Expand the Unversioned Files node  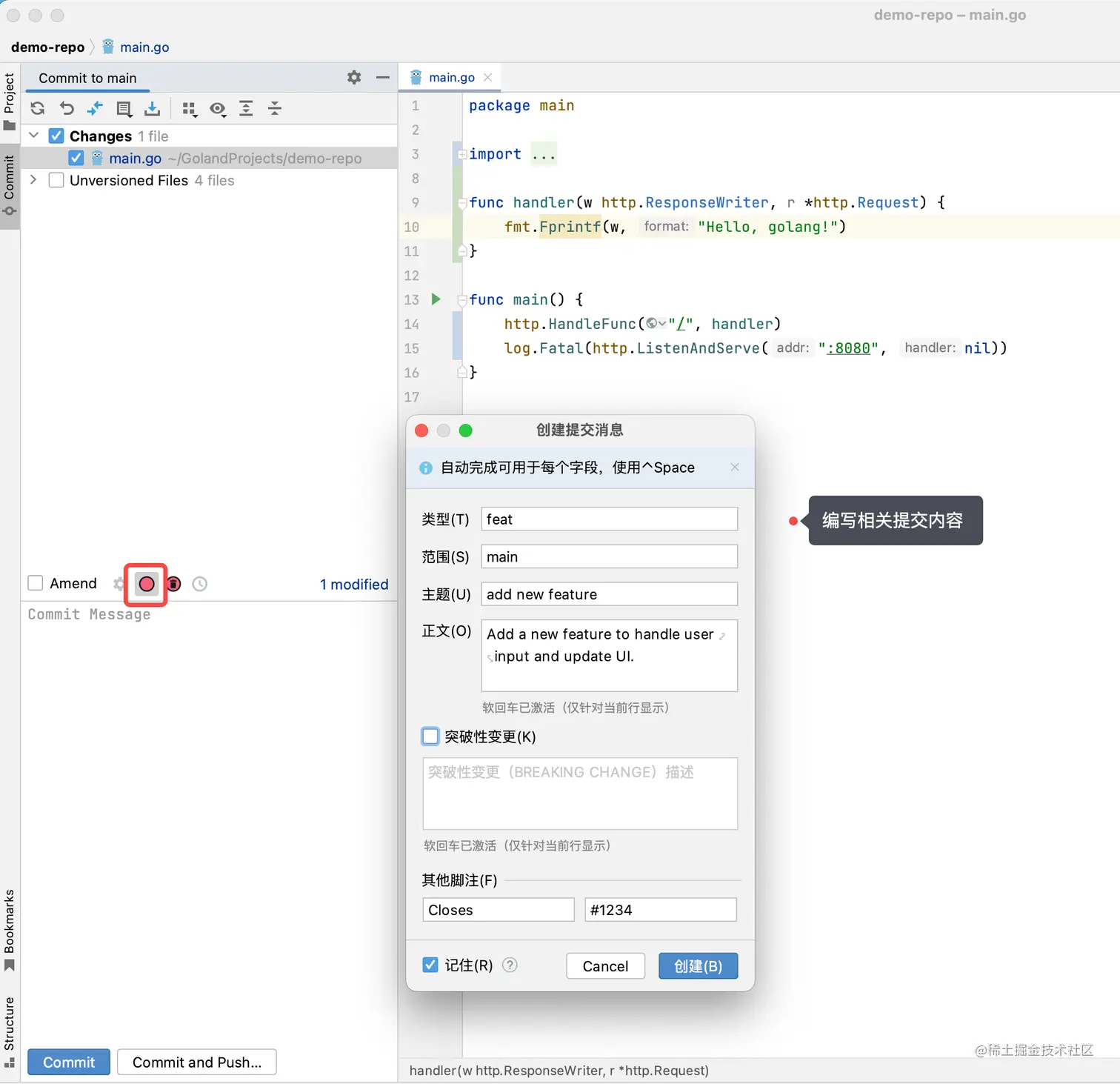[x=33, y=179]
